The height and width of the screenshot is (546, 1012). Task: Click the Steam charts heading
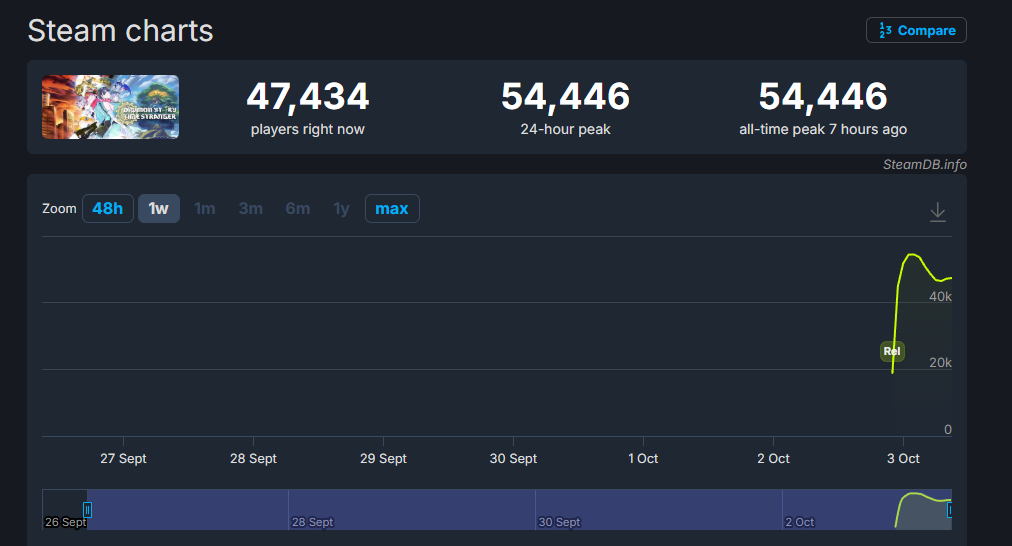point(120,30)
